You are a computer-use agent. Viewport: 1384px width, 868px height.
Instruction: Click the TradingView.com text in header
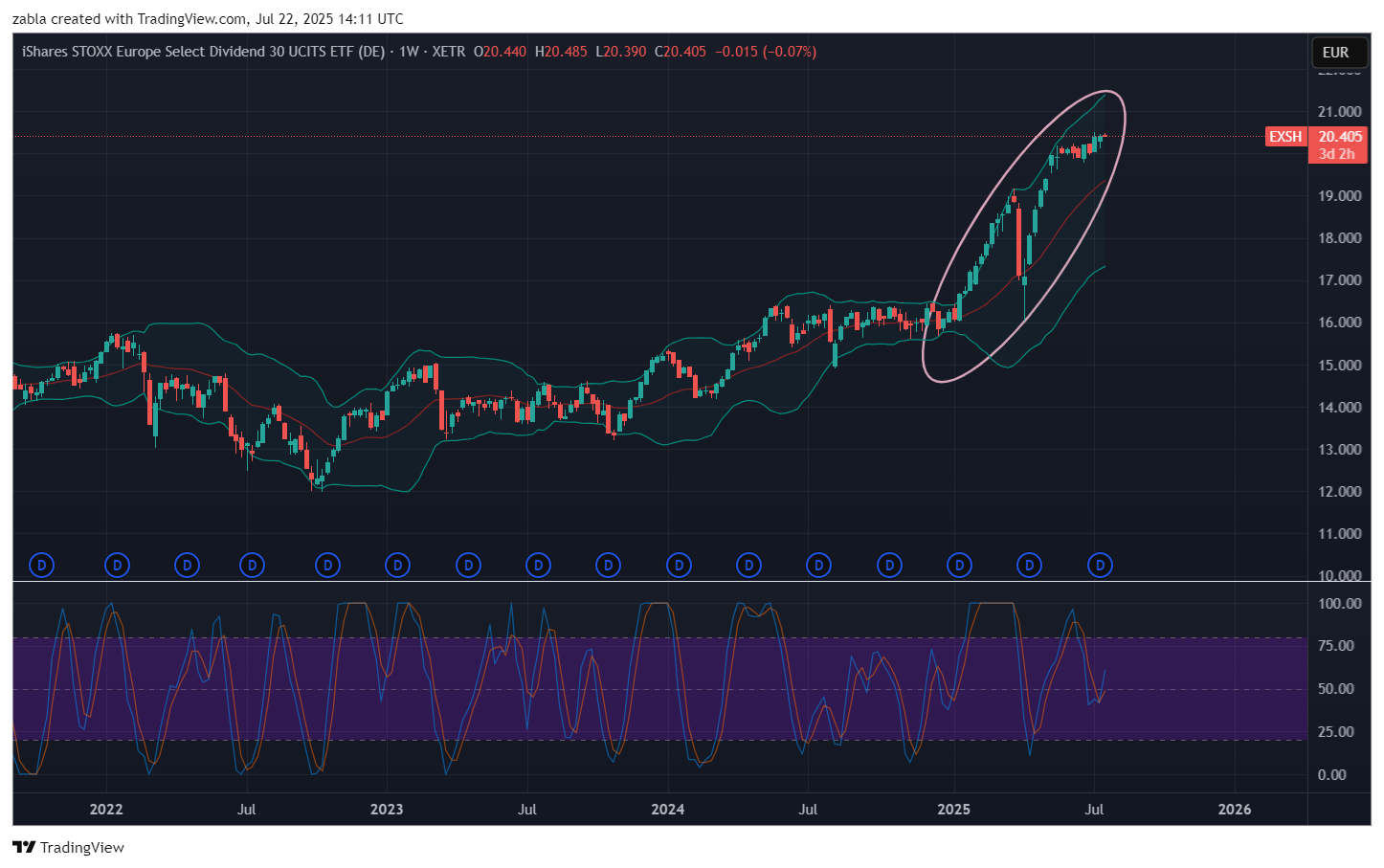coord(191,19)
